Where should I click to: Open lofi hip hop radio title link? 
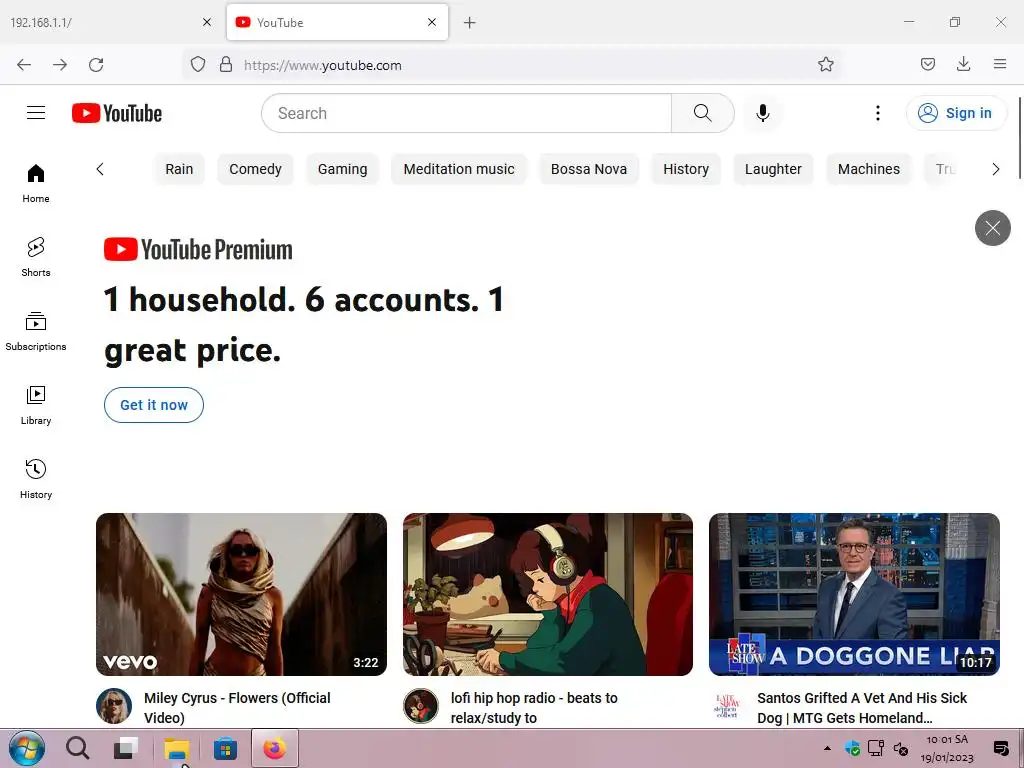pyautogui.click(x=534, y=708)
